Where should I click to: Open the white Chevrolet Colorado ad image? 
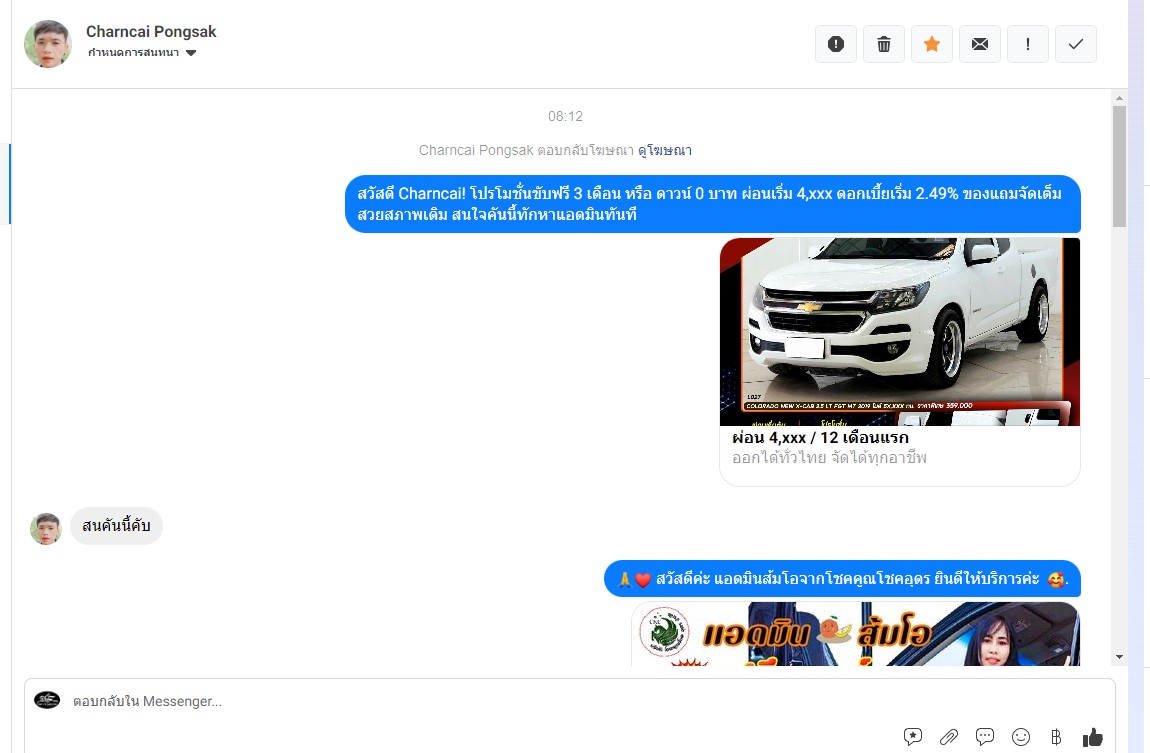pos(899,331)
